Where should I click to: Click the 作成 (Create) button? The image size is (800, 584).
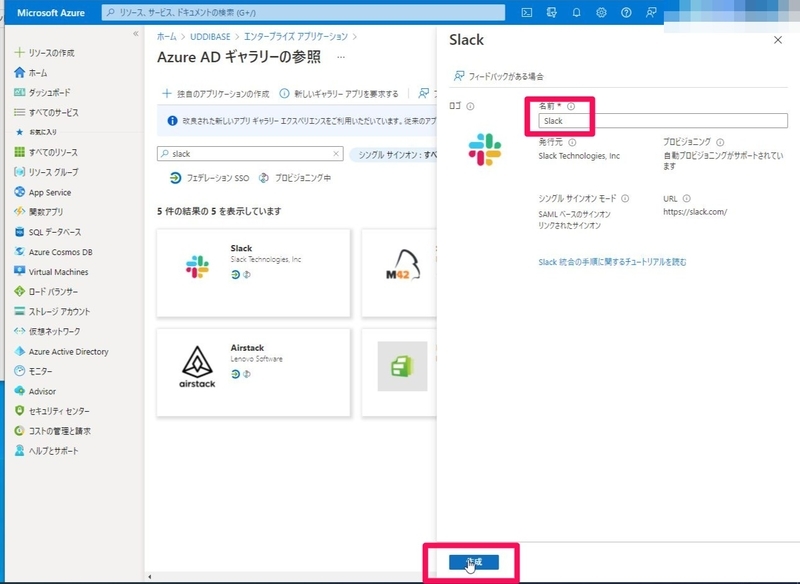(473, 562)
